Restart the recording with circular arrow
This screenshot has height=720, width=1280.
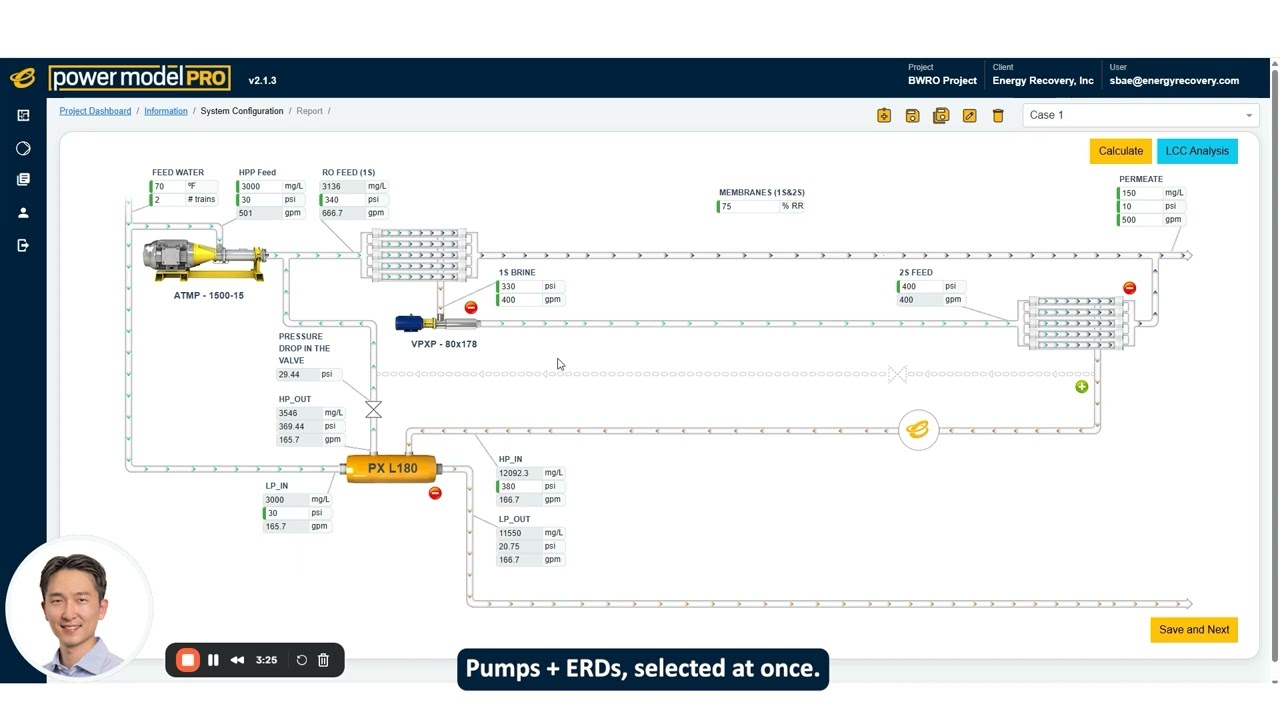(301, 660)
